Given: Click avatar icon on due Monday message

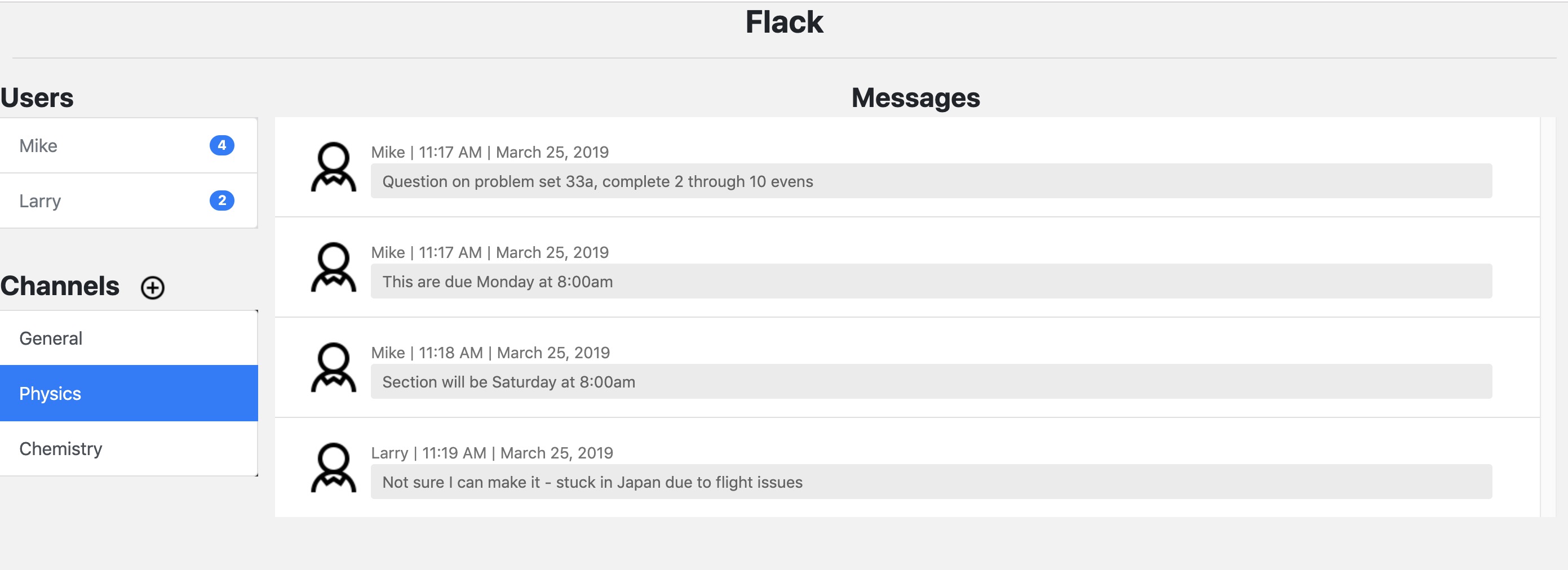Looking at the screenshot, I should tap(334, 268).
